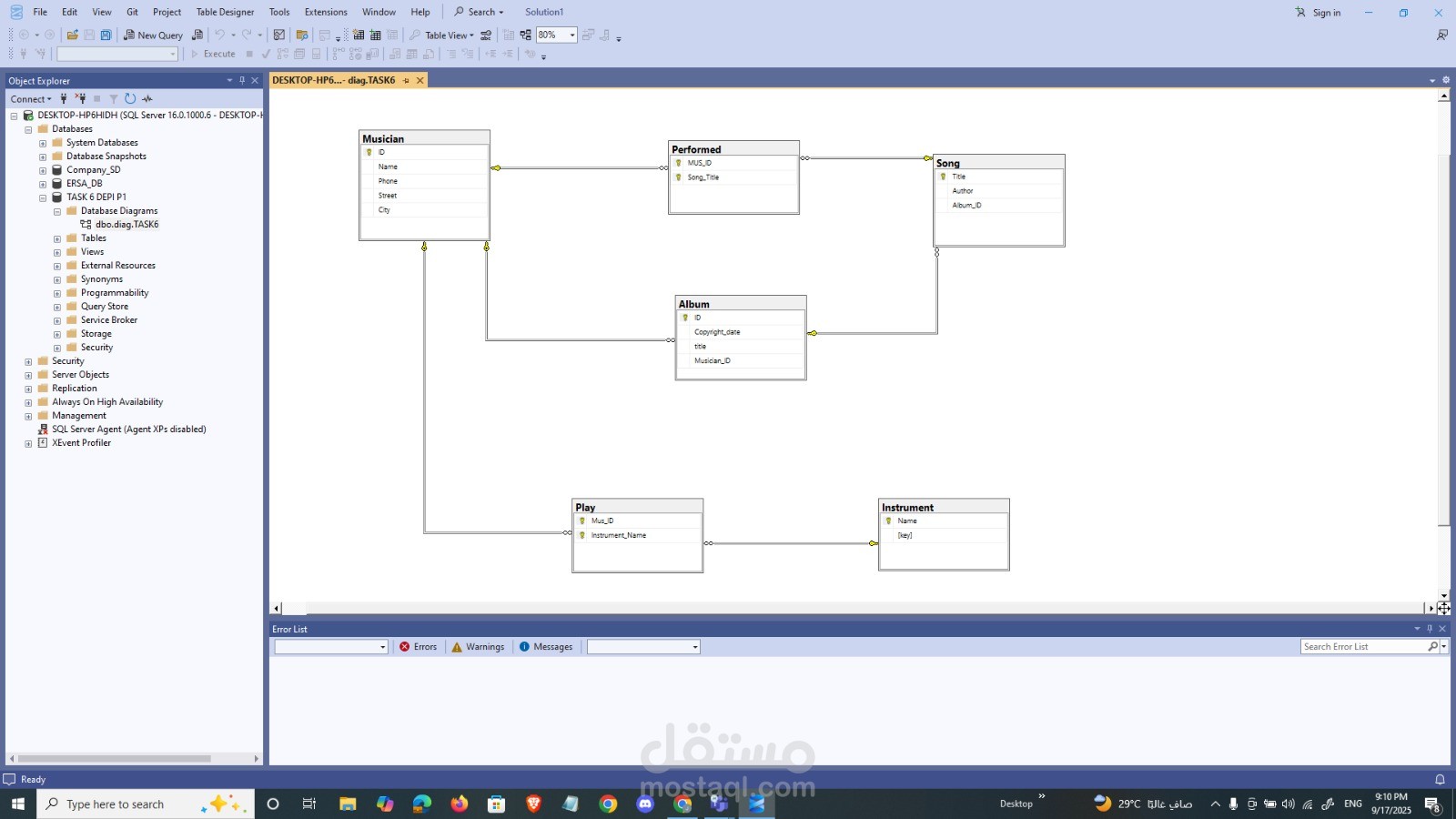The height and width of the screenshot is (819, 1456).
Task: Click the Activity Monitor pulse icon
Action: (x=147, y=98)
